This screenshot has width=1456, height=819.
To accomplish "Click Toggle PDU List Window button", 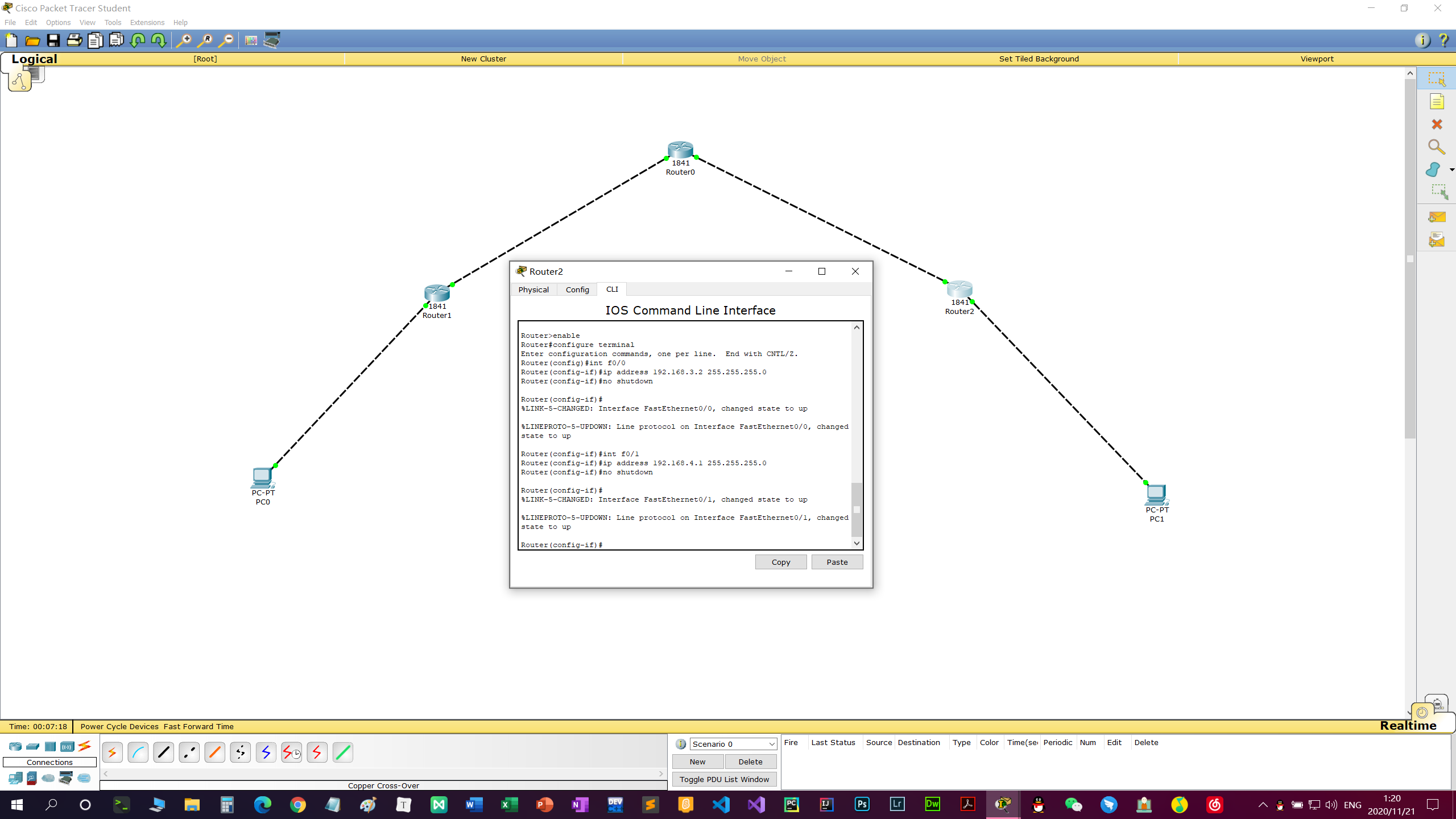I will tap(725, 779).
